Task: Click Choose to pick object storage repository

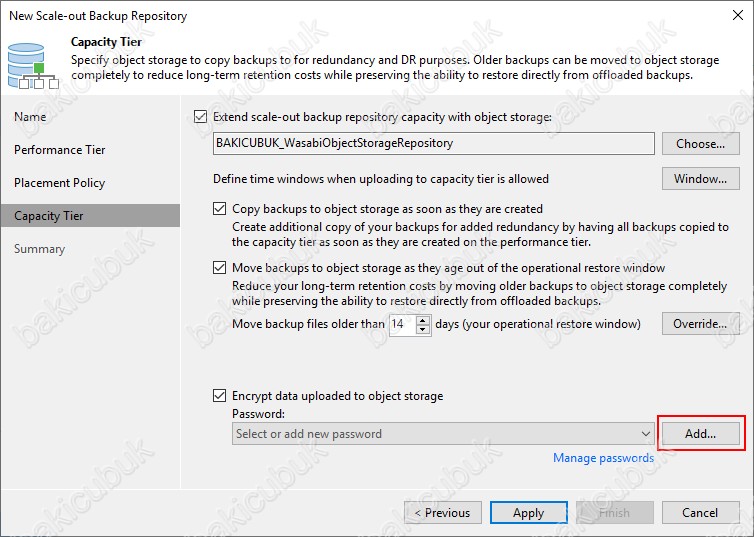Action: pyautogui.click(x=701, y=144)
